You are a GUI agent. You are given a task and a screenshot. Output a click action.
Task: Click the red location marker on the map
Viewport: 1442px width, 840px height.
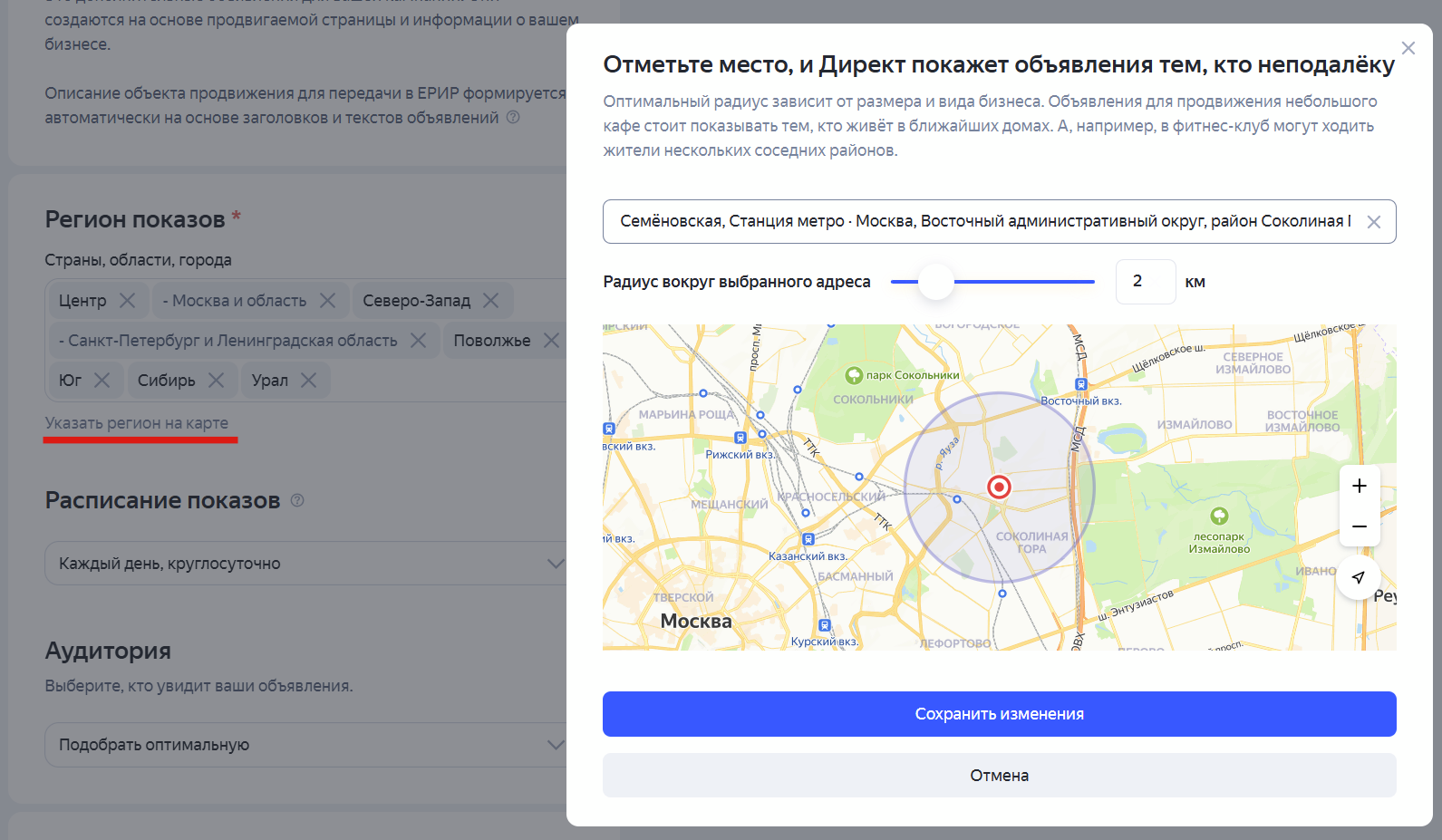coord(999,487)
